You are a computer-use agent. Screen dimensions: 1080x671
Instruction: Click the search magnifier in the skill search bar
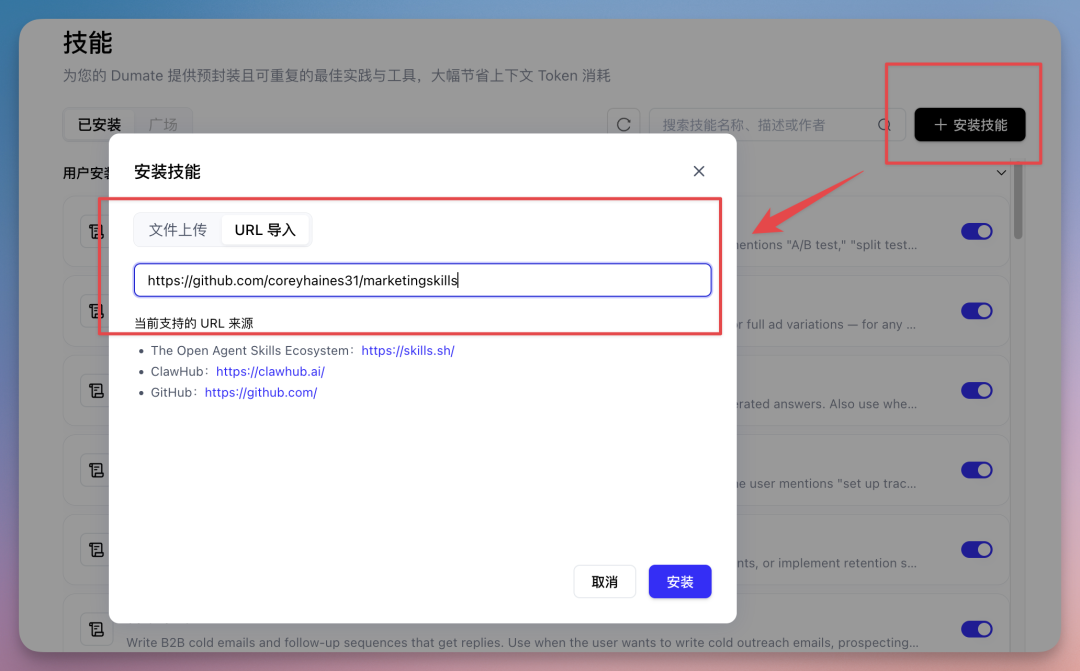[884, 124]
